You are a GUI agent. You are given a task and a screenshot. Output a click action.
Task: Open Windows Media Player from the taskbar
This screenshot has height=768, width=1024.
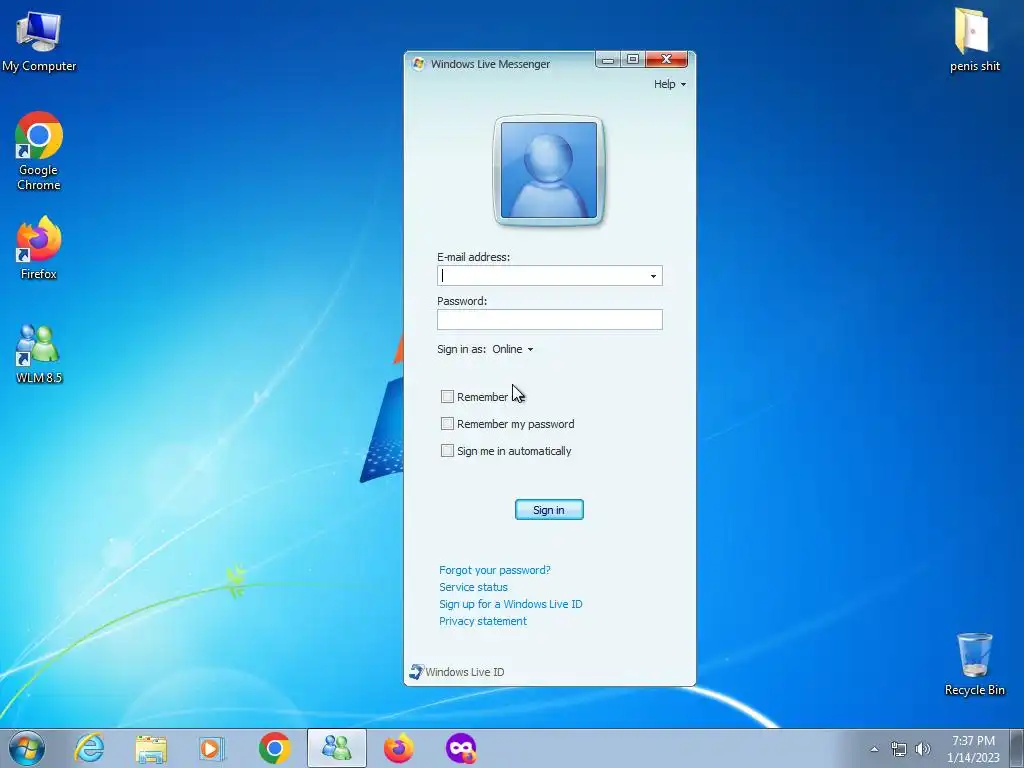(x=212, y=748)
